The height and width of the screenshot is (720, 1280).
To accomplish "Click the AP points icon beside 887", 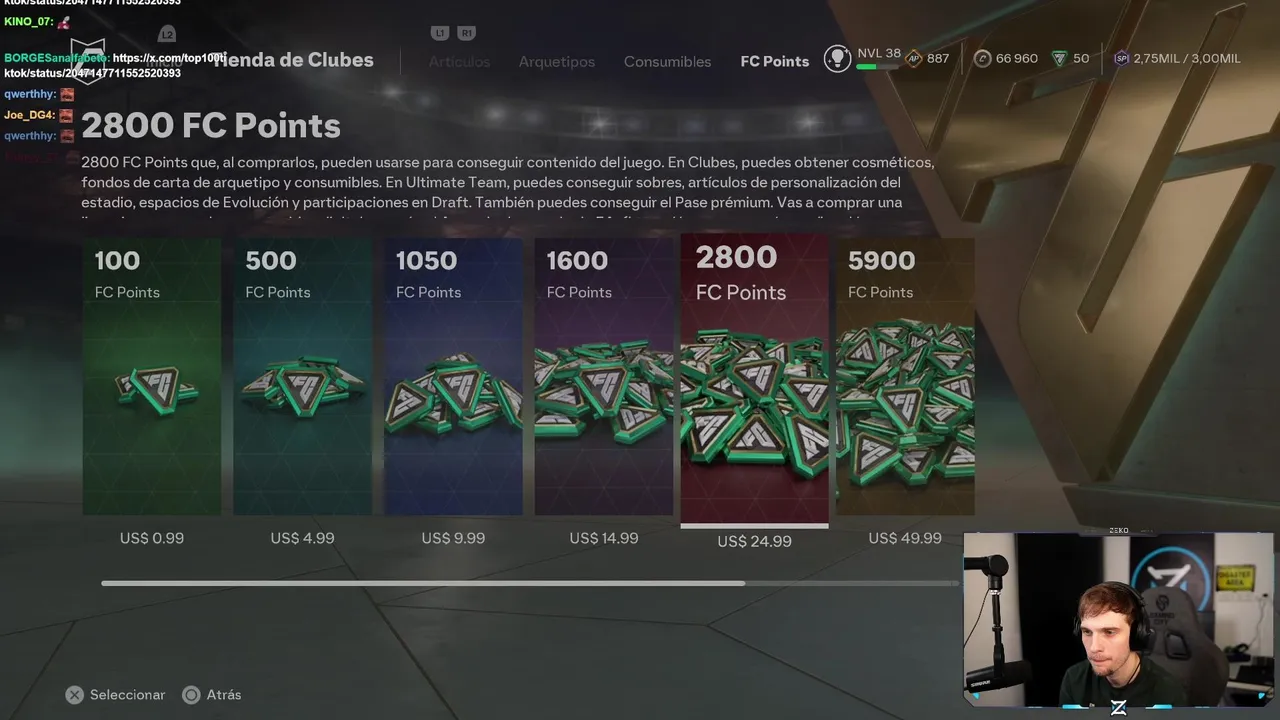I will point(913,59).
